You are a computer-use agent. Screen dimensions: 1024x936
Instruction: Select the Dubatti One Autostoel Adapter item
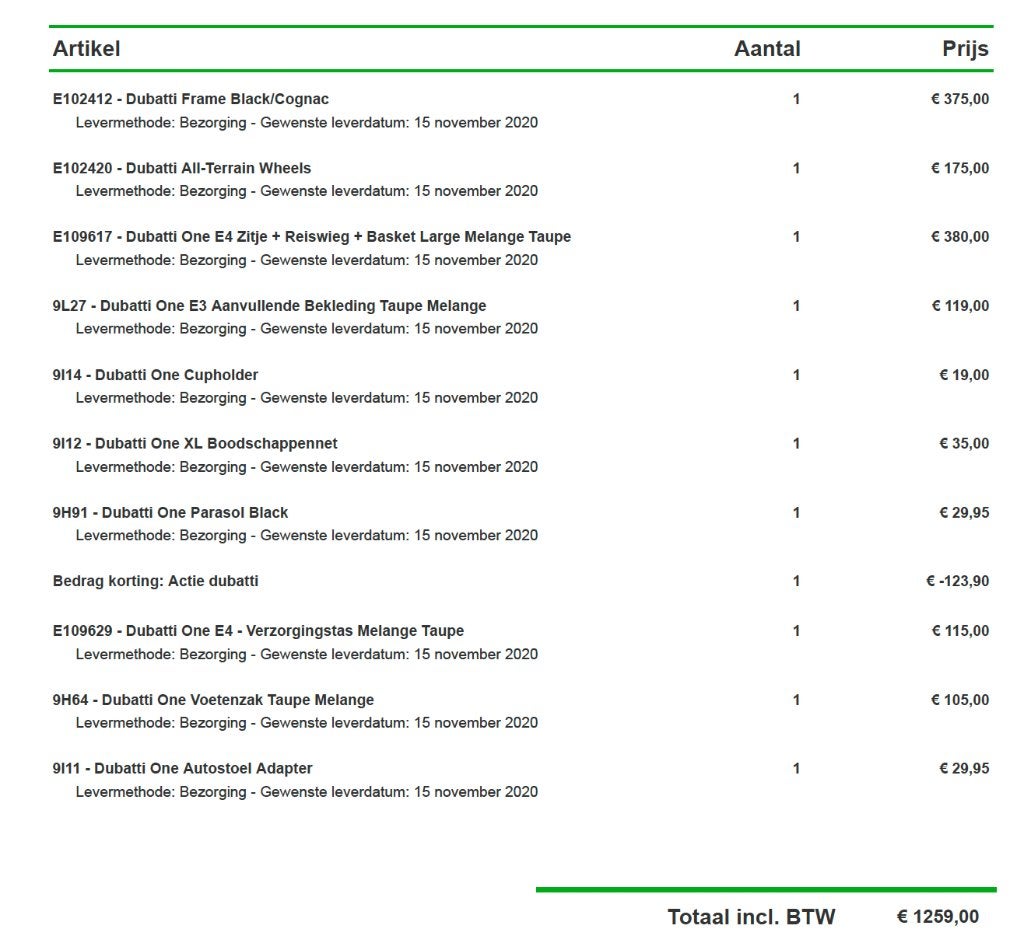click(x=182, y=769)
